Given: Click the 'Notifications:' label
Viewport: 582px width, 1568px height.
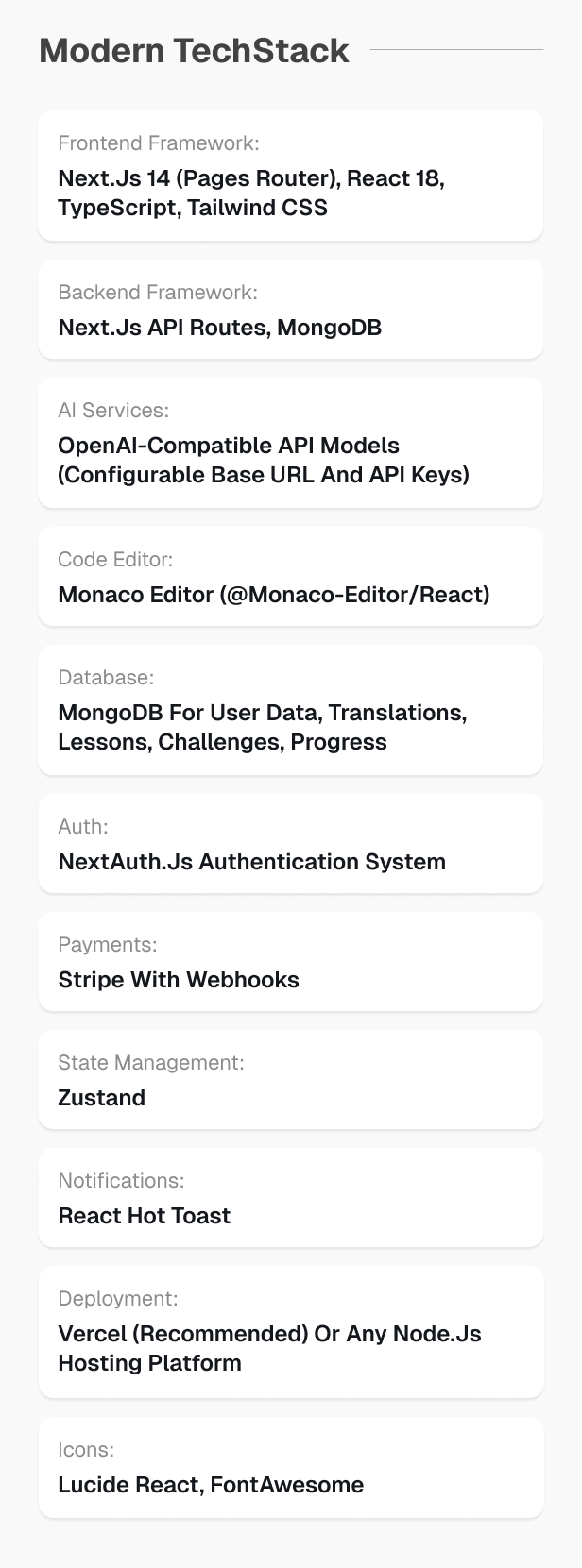Looking at the screenshot, I should (x=121, y=1181).
